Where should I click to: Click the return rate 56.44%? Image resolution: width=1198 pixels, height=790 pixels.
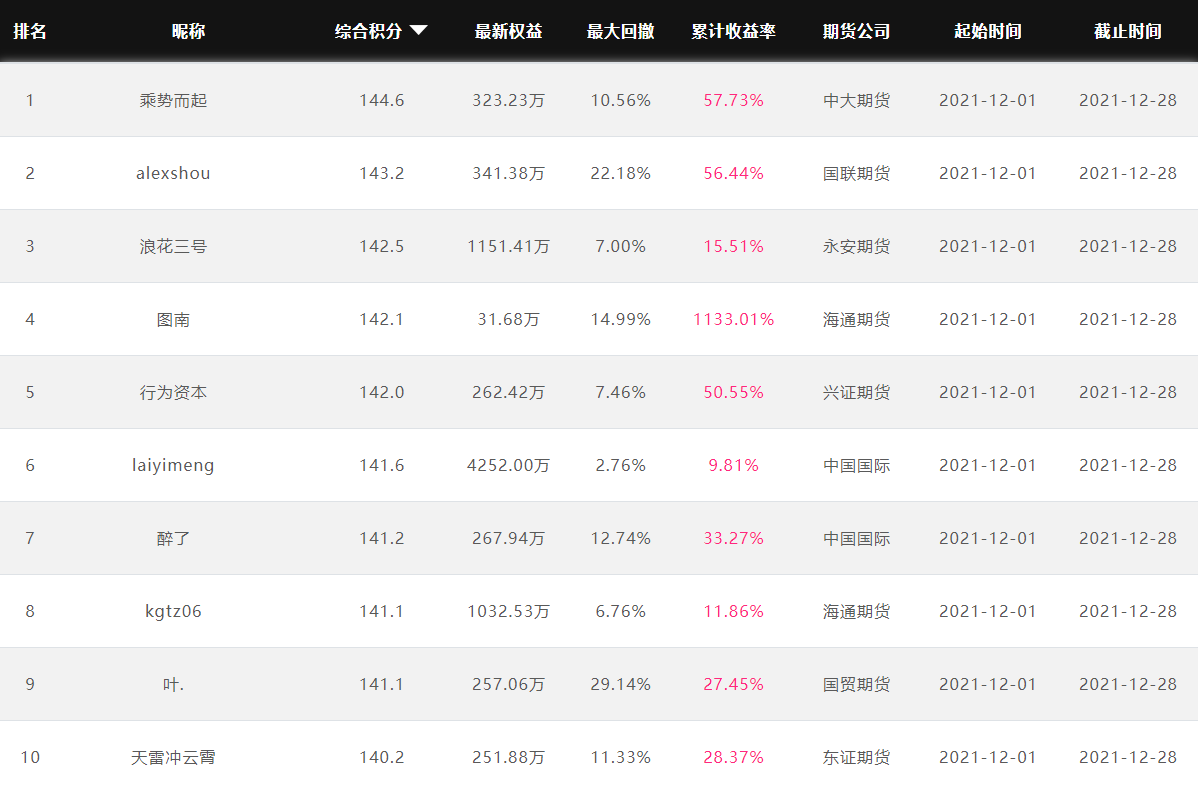733,173
